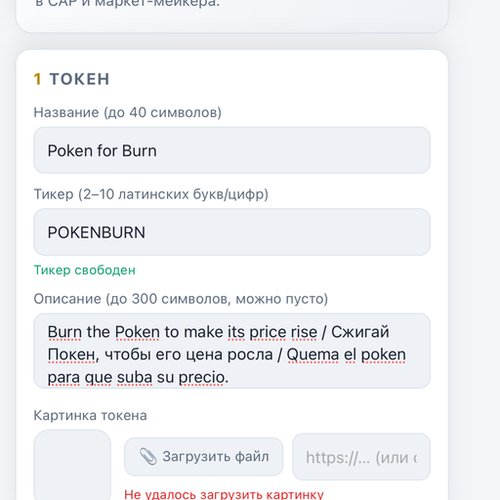Click the "Название (до 40 символов)" label
The width and height of the screenshot is (500, 500).
(128, 113)
